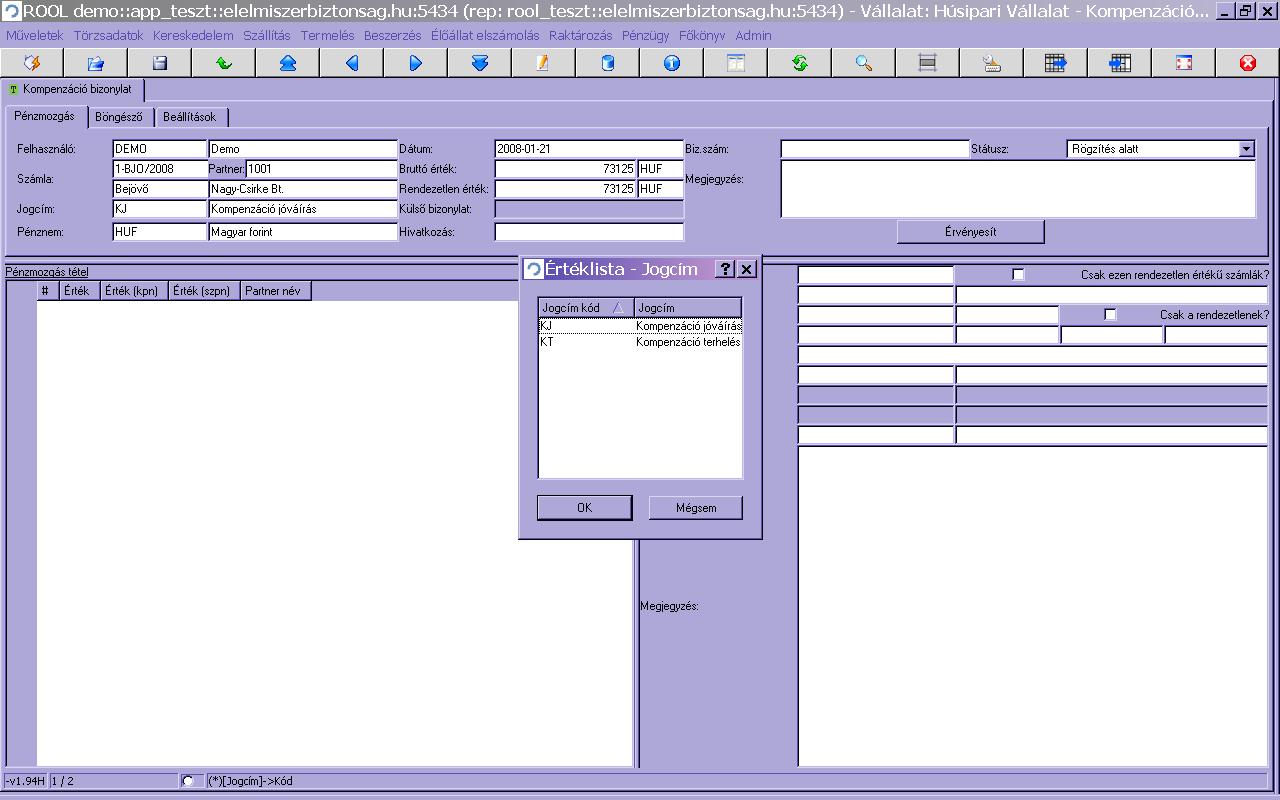Viewport: 1280px width, 800px height.
Task: Toggle the 'Csak a rendezetlenek?' checkbox
Action: point(1110,315)
